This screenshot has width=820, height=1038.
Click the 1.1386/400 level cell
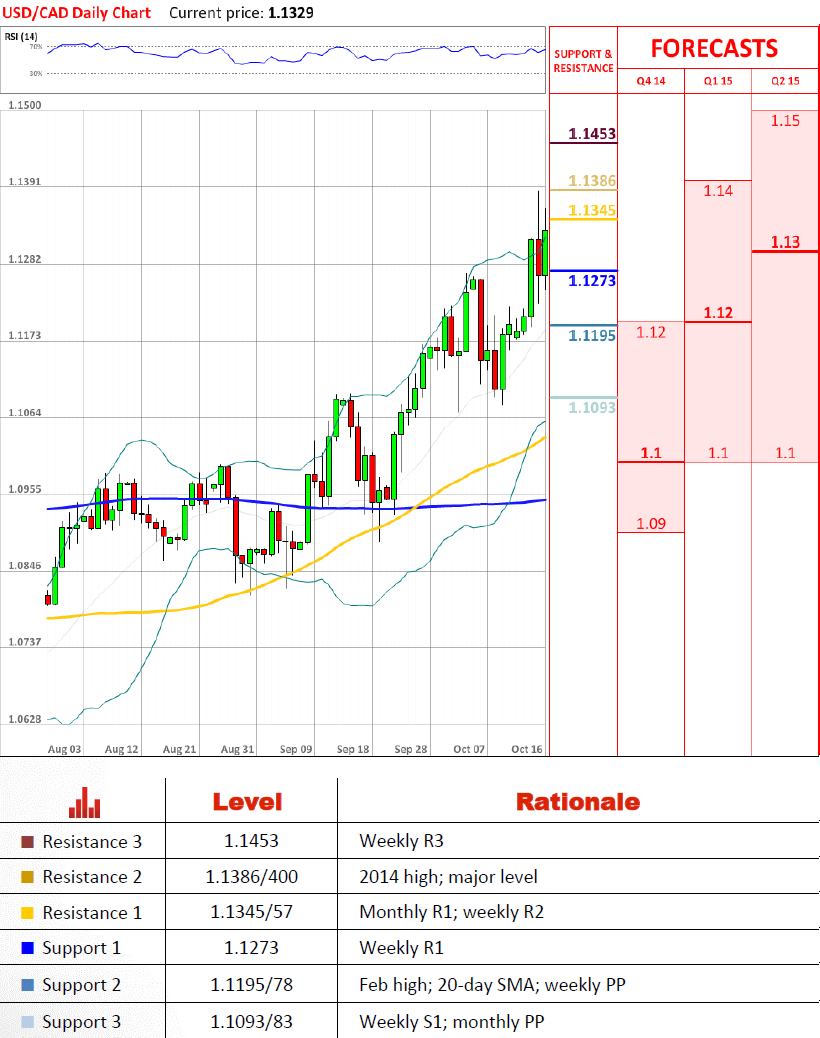pyautogui.click(x=251, y=877)
